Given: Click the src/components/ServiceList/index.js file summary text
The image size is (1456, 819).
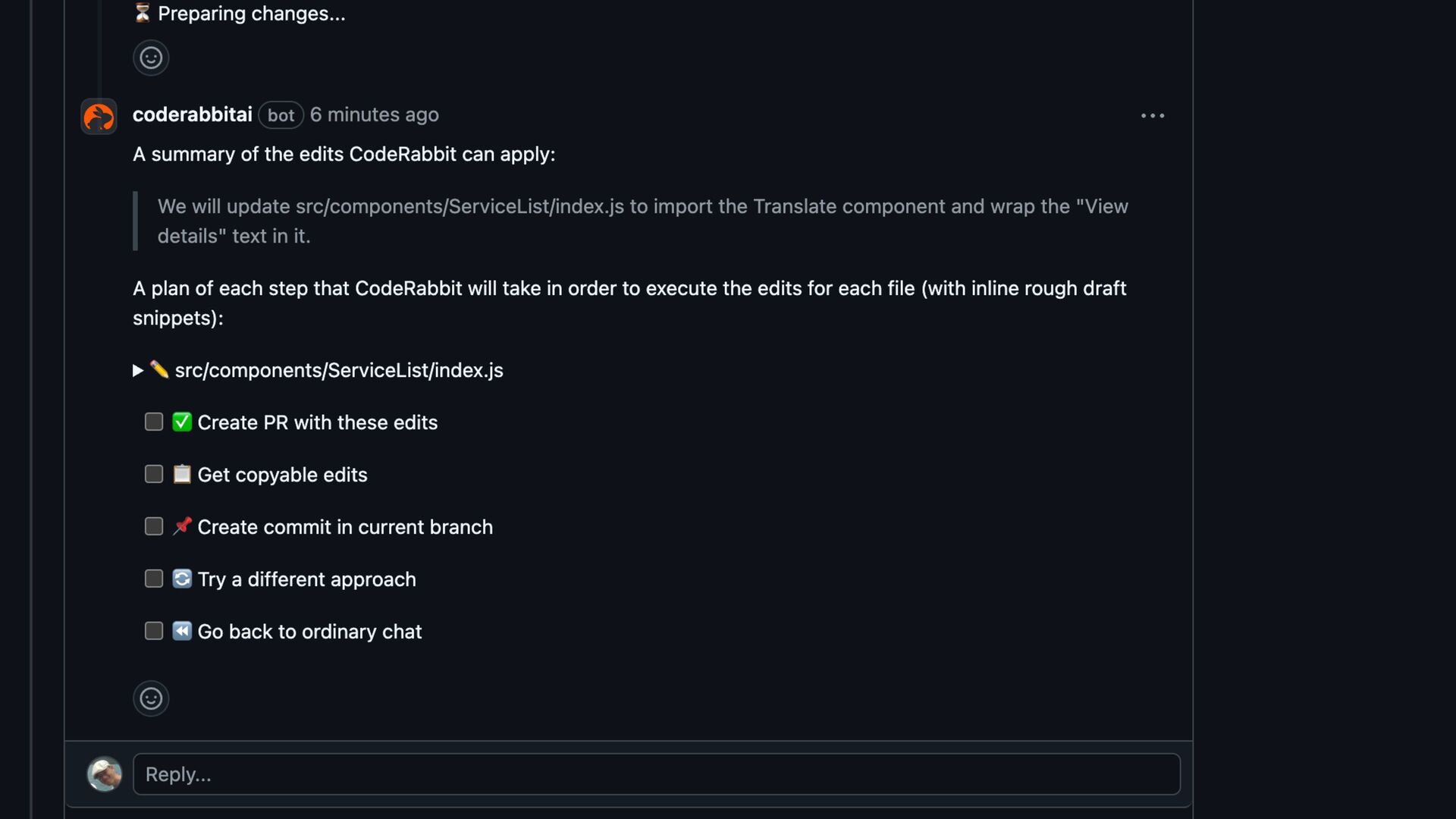Looking at the screenshot, I should click(x=339, y=370).
